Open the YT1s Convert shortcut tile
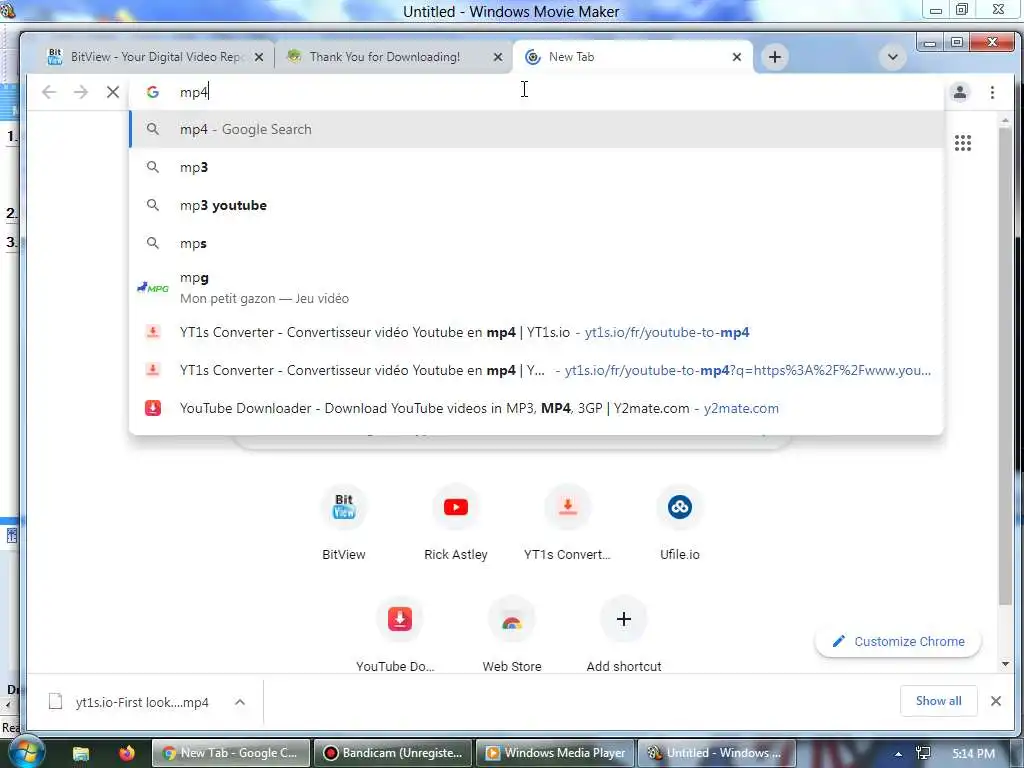This screenshot has height=768, width=1024. [x=568, y=523]
